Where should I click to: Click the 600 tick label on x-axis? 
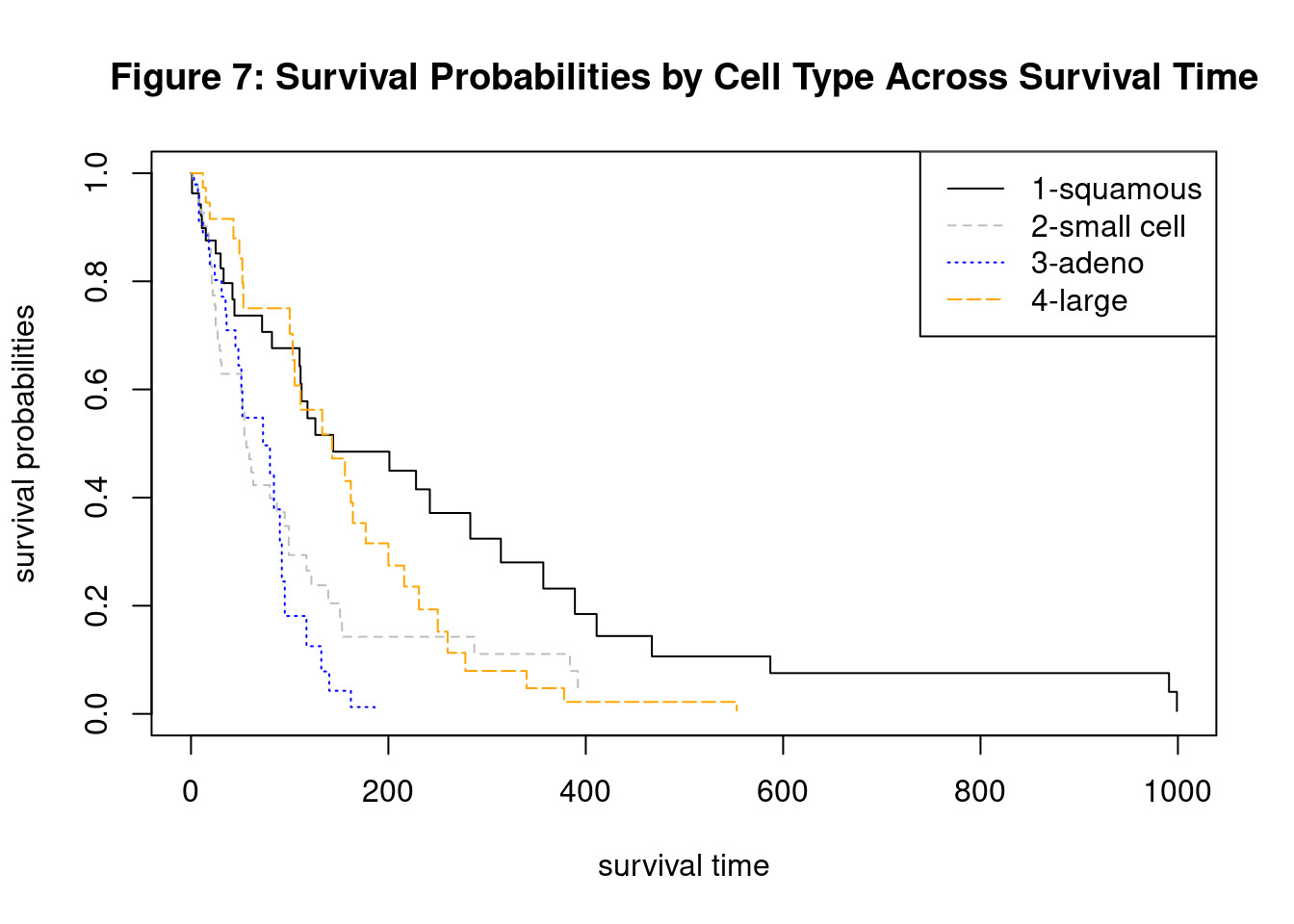click(x=783, y=792)
